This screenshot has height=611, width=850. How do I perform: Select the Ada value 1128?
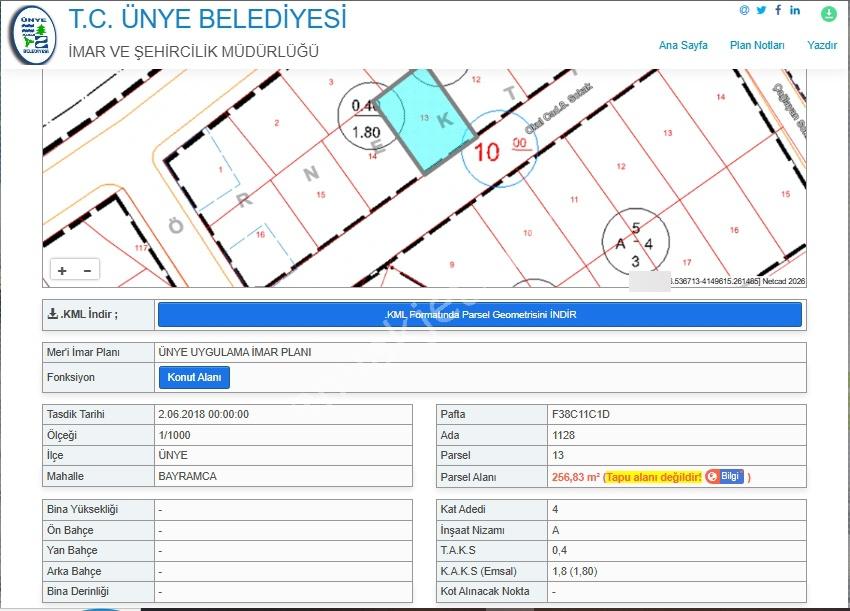(x=563, y=435)
